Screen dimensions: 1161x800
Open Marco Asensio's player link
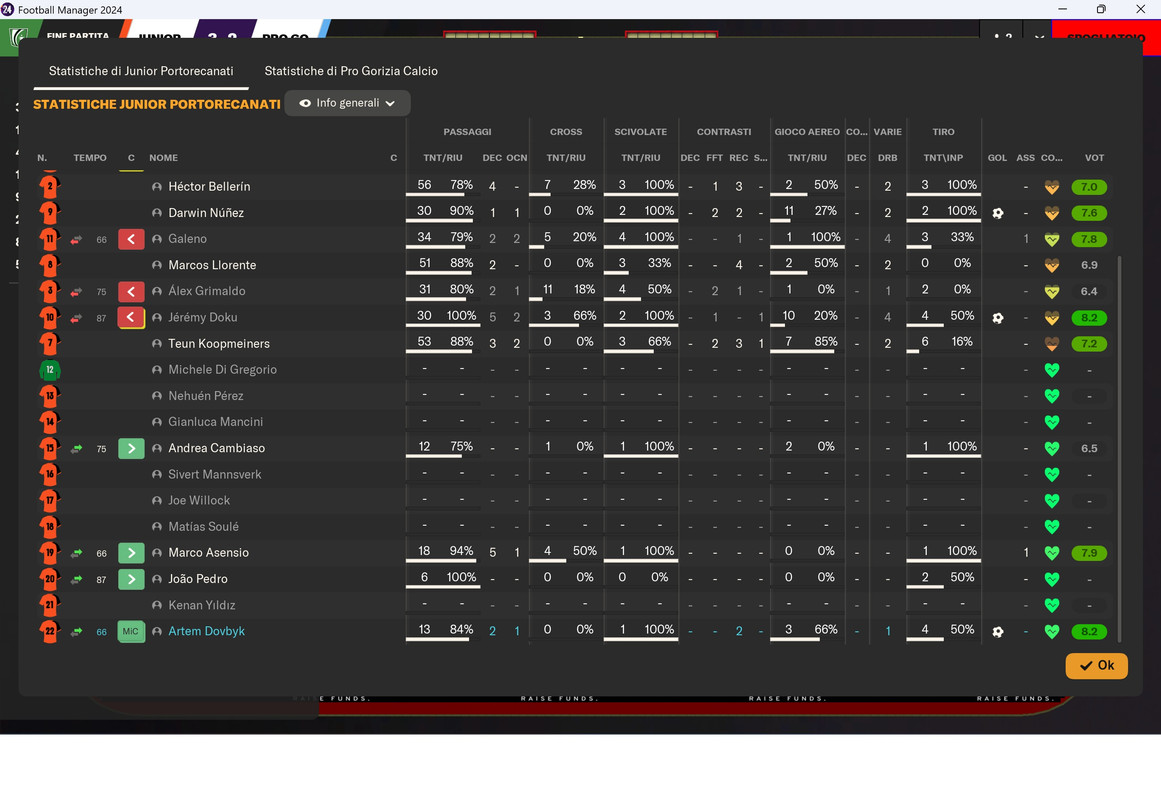tap(208, 553)
